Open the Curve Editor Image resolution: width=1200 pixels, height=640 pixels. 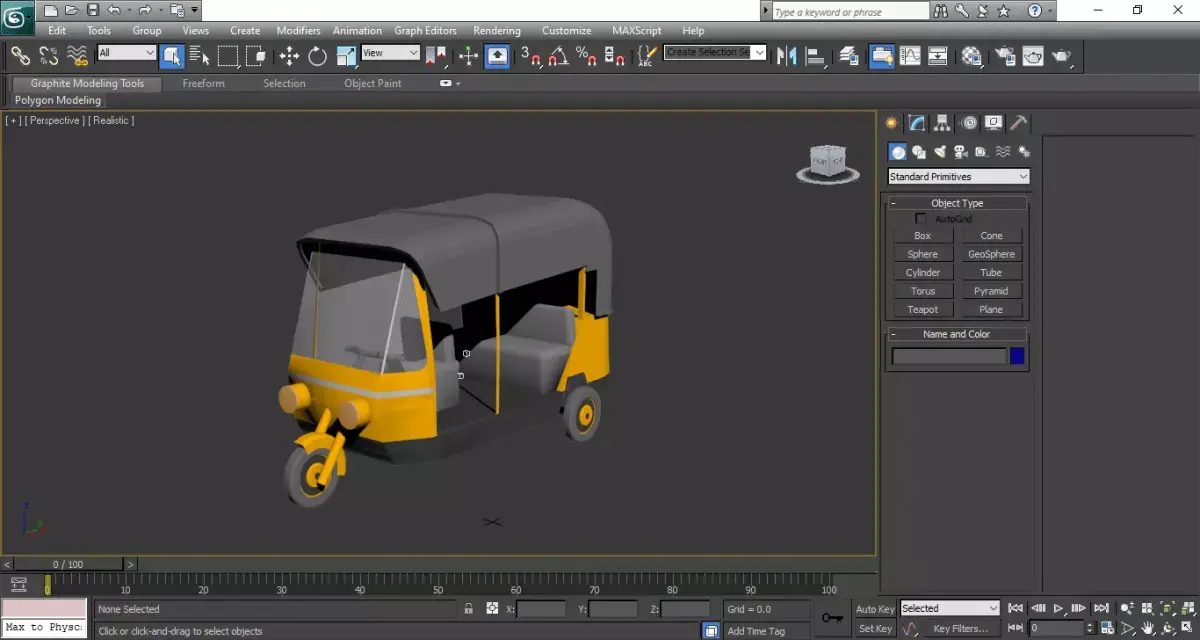pos(910,55)
